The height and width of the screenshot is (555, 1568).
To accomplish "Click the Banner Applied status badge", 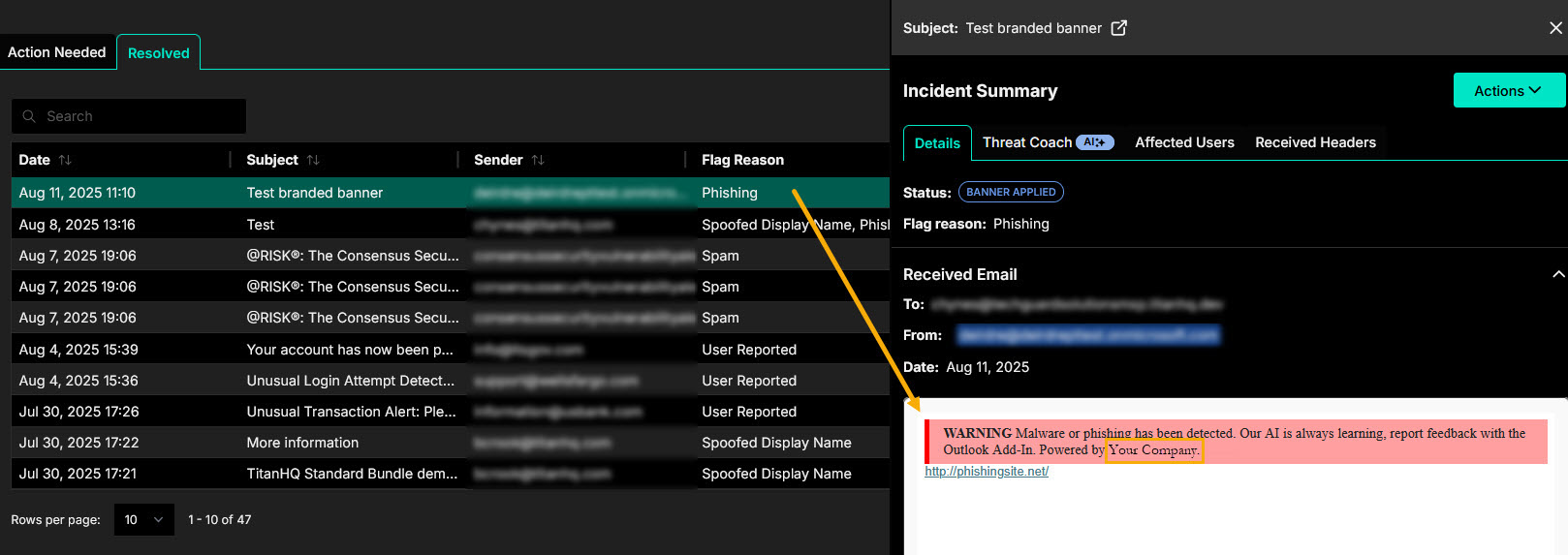I will pyautogui.click(x=1011, y=192).
